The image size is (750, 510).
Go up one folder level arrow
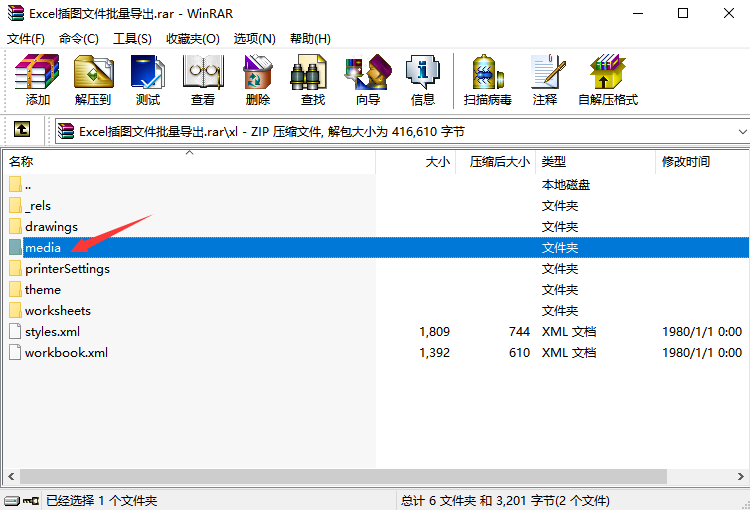coord(22,129)
